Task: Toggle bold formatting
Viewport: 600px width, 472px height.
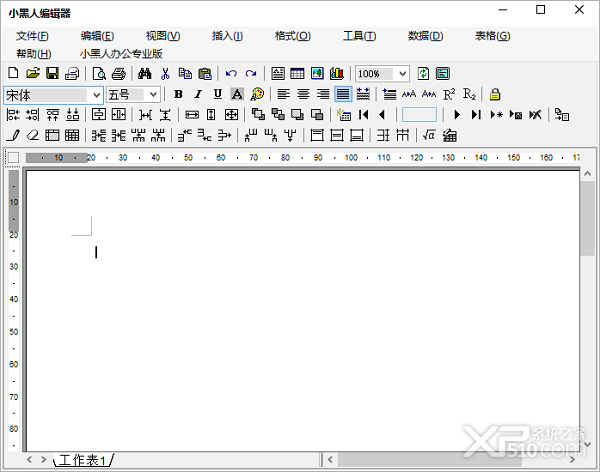Action: coord(178,94)
